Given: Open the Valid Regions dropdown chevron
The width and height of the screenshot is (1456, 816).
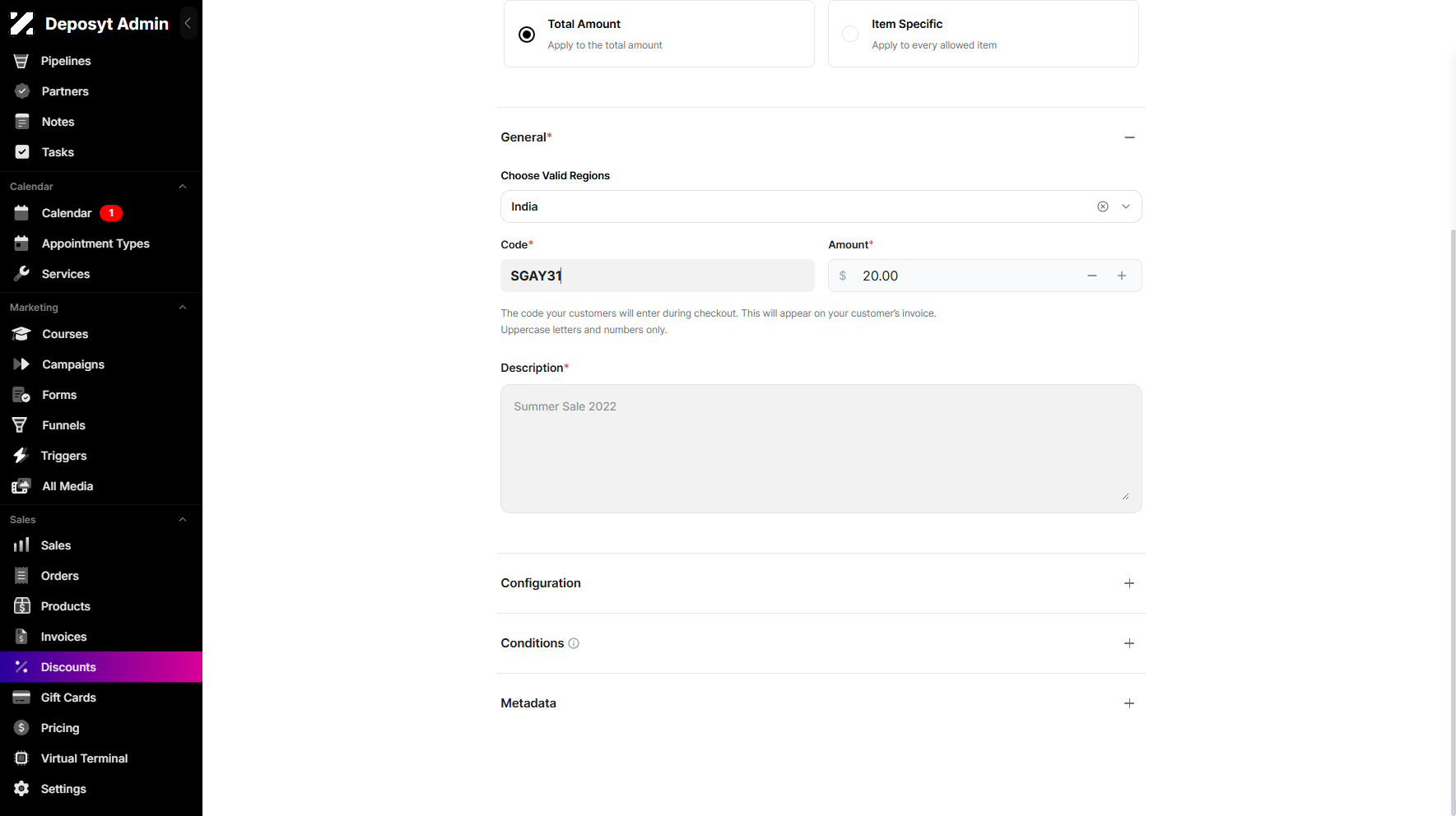Looking at the screenshot, I should [x=1126, y=206].
